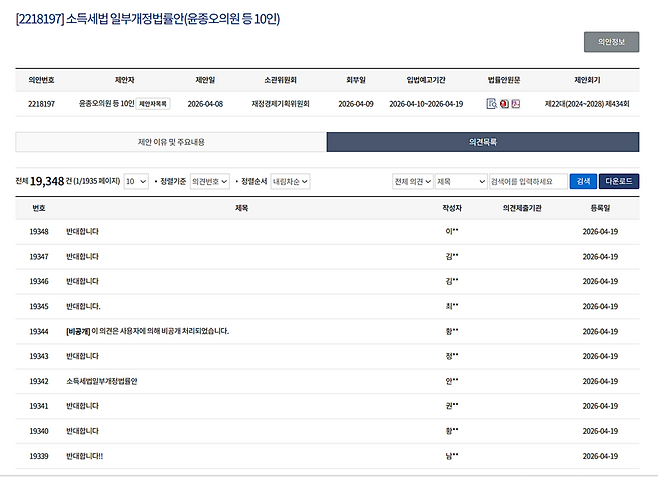Image resolution: width=658 pixels, height=477 pixels.
Task: Expand the 정렬순서 내림차순 dropdown
Action: click(290, 181)
